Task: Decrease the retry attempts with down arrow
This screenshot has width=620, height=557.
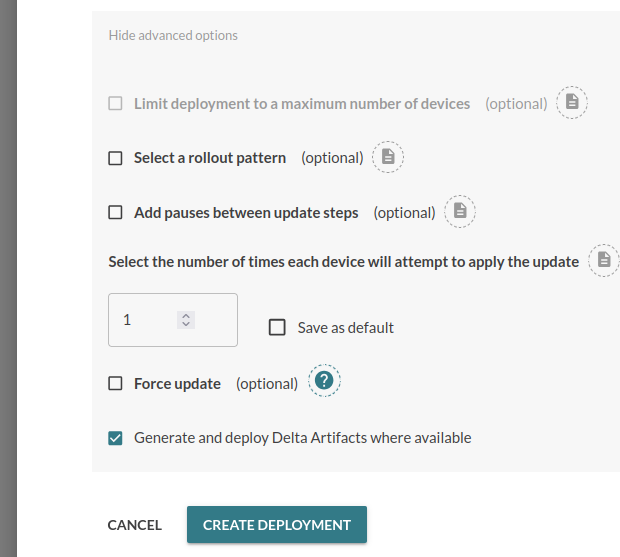Action: click(x=186, y=324)
